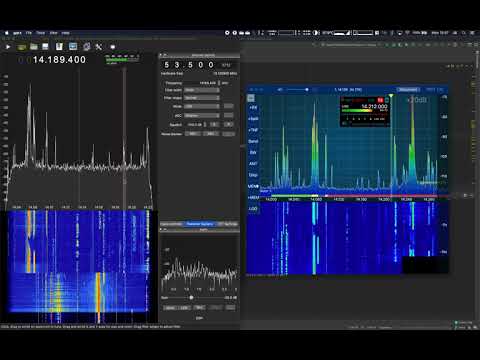Click the 14.189.400 frequency display

coord(59,60)
